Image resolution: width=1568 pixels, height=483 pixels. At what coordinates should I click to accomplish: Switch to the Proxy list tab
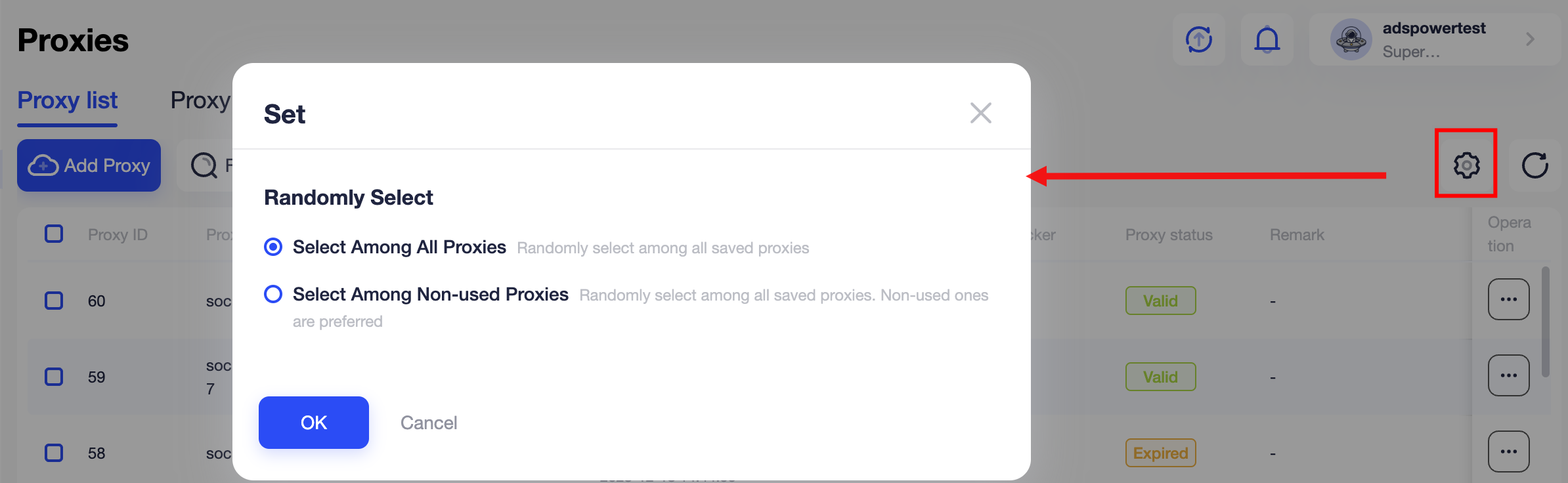[68, 100]
